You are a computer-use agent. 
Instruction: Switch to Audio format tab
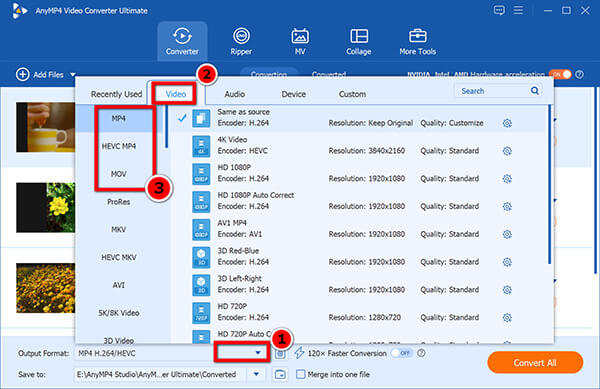(x=235, y=94)
